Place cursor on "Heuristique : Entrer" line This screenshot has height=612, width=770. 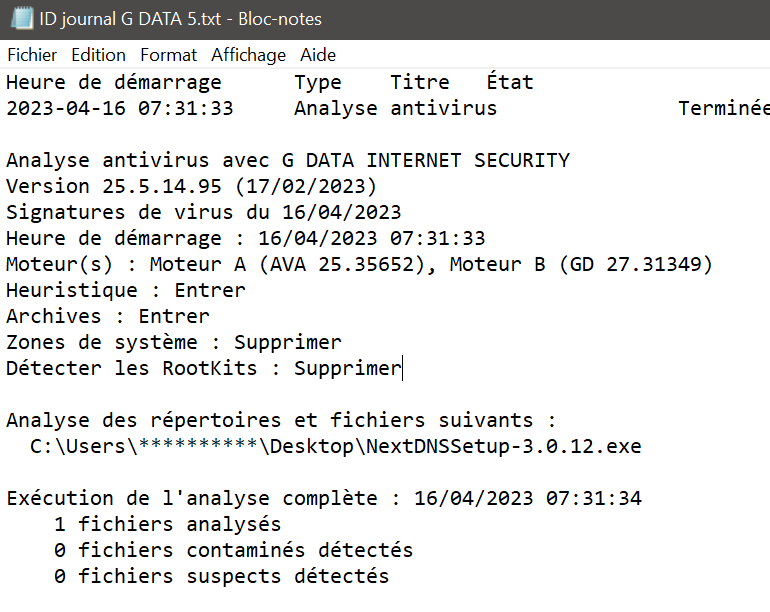click(x=125, y=290)
